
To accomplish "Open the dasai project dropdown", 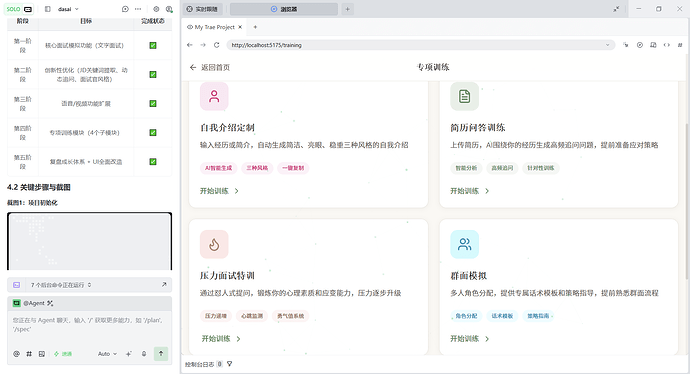I will (x=68, y=9).
